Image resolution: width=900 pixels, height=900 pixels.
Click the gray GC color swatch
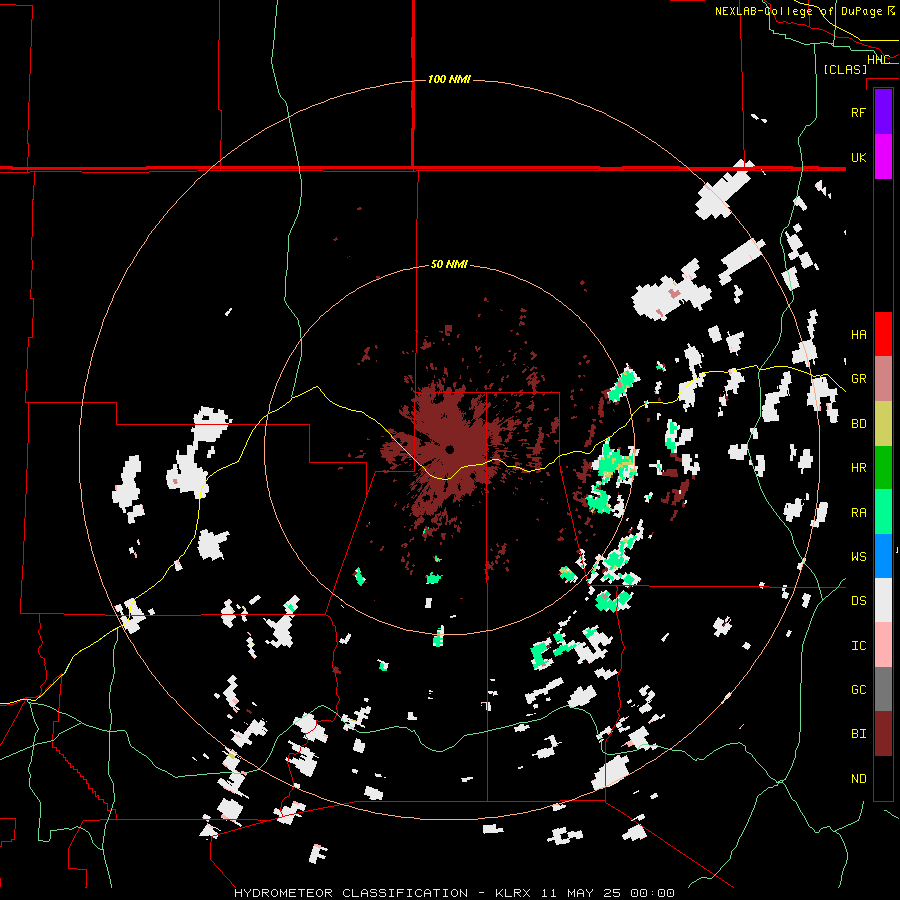point(883,689)
